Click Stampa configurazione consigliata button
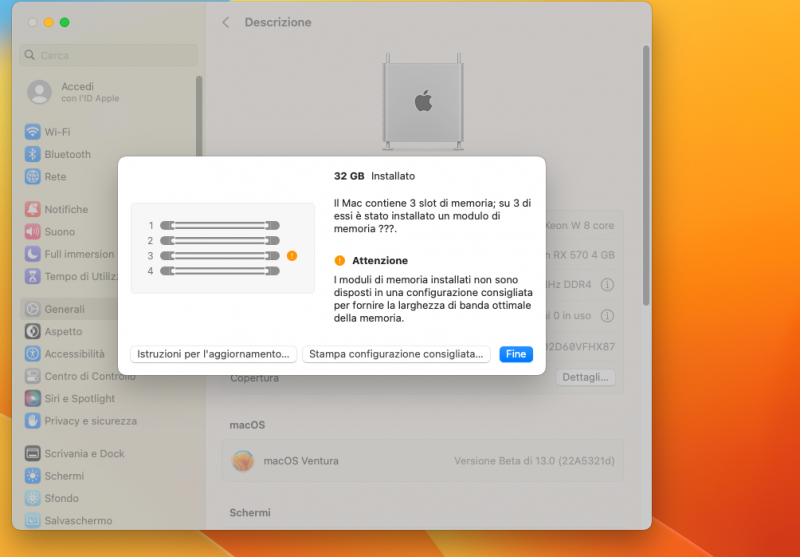Image resolution: width=800 pixels, height=557 pixels. click(x=396, y=354)
